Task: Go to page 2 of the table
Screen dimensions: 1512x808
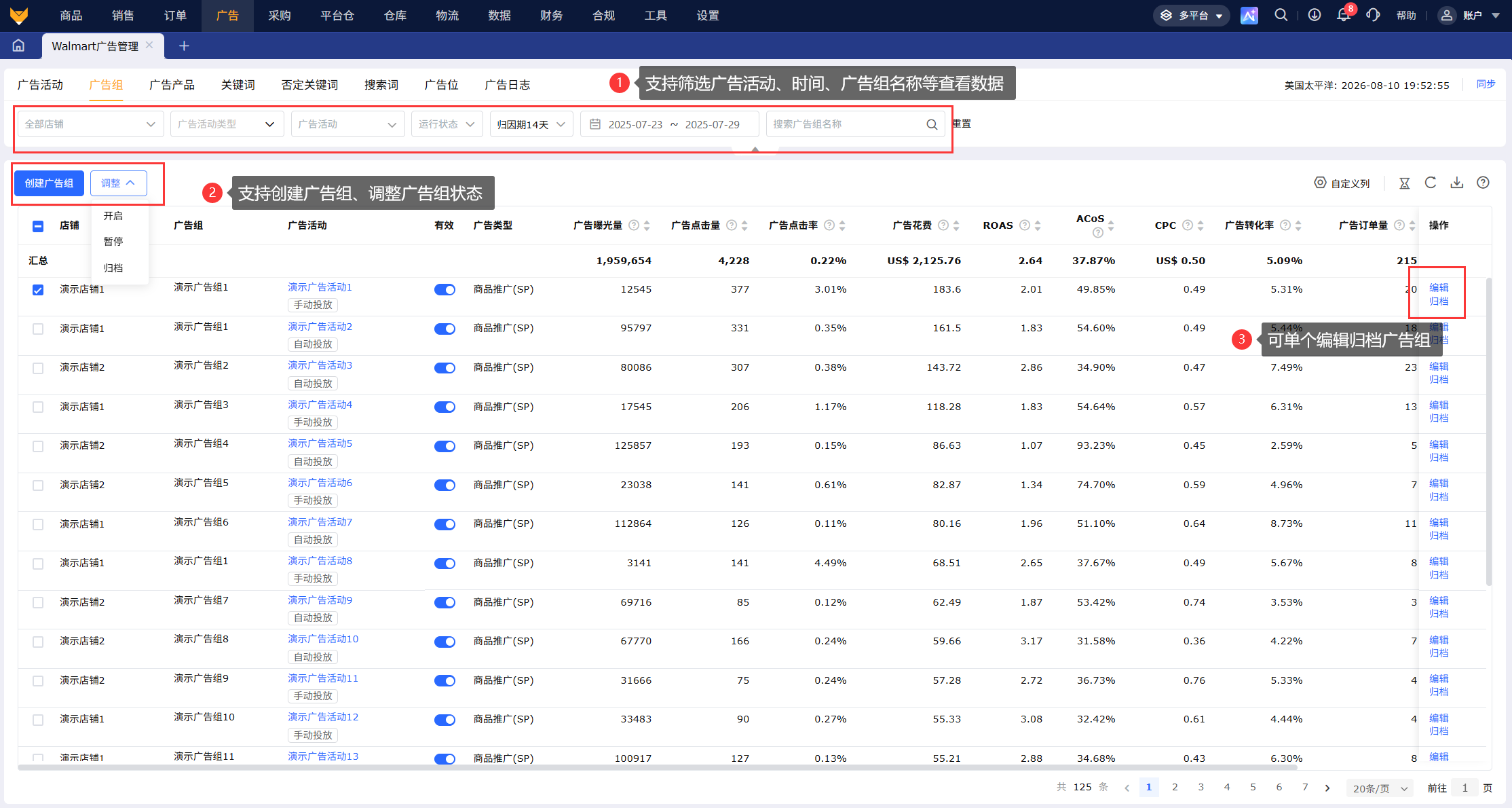Action: coord(1175,788)
